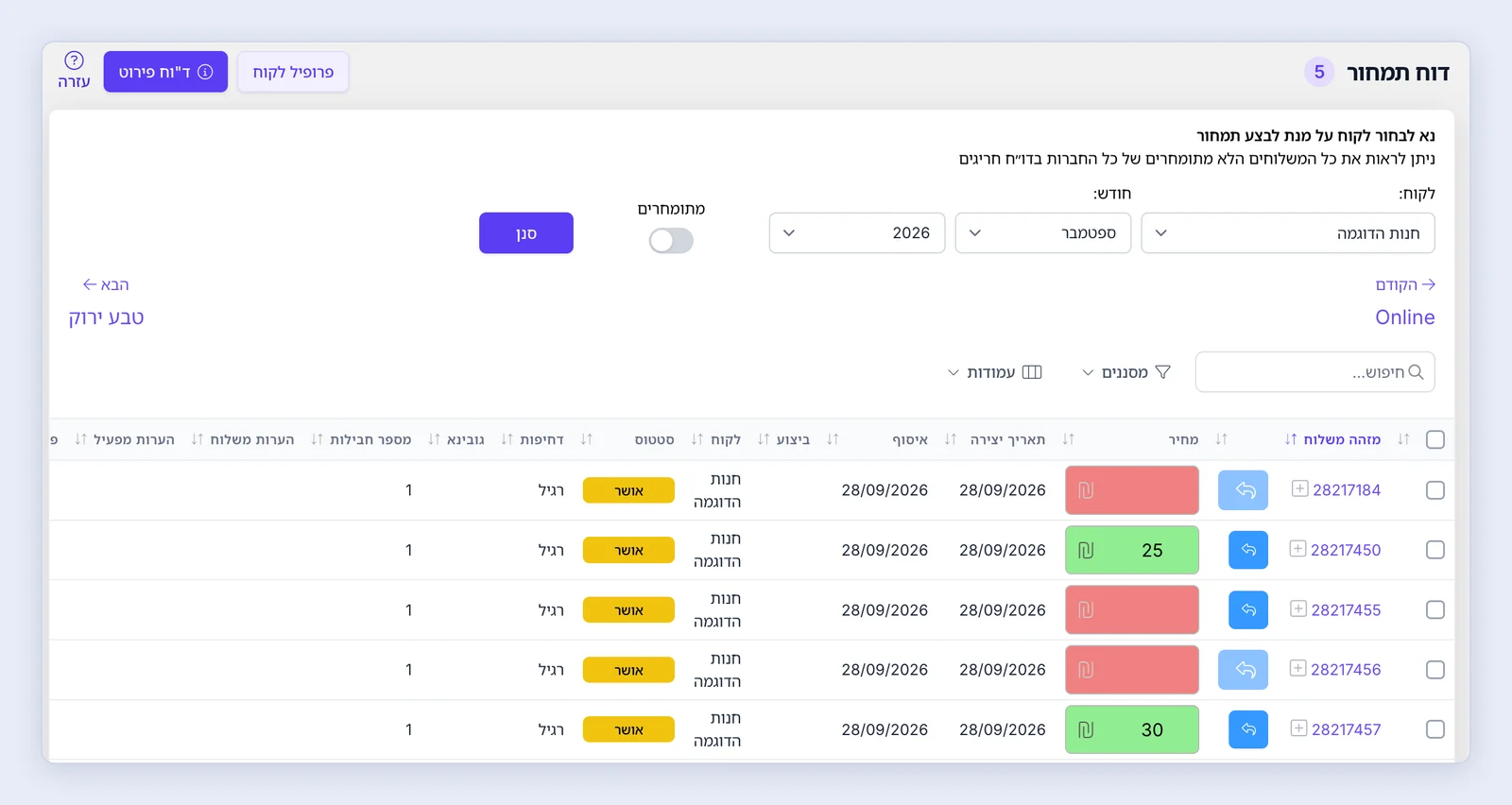Open the לקוח dropdown showing חנות הדוגמה

coord(1288,233)
